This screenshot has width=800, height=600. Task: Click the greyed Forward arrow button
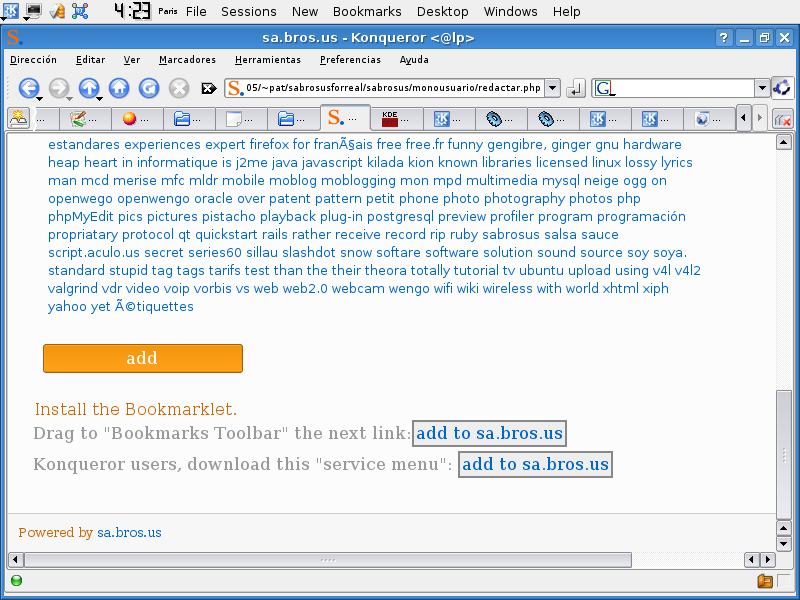click(59, 88)
